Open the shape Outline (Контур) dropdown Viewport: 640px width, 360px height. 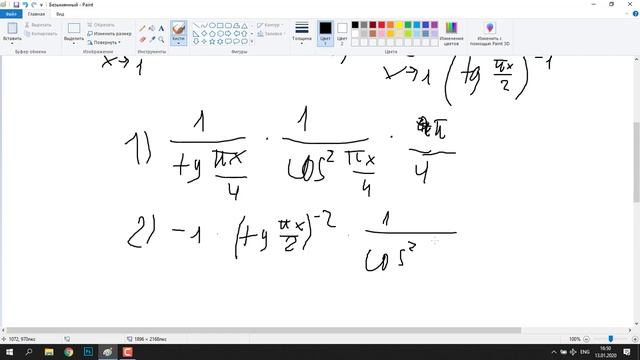coord(270,25)
